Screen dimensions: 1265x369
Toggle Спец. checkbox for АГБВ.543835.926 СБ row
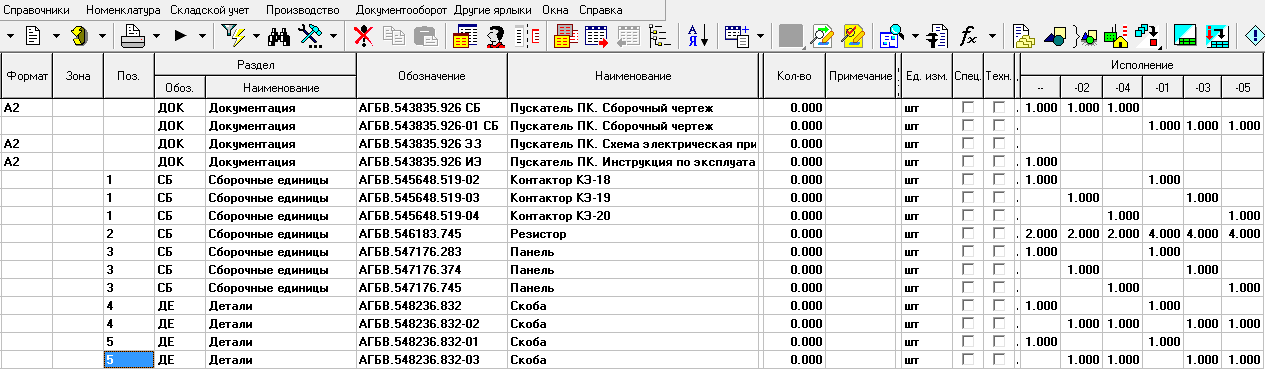coord(967,108)
